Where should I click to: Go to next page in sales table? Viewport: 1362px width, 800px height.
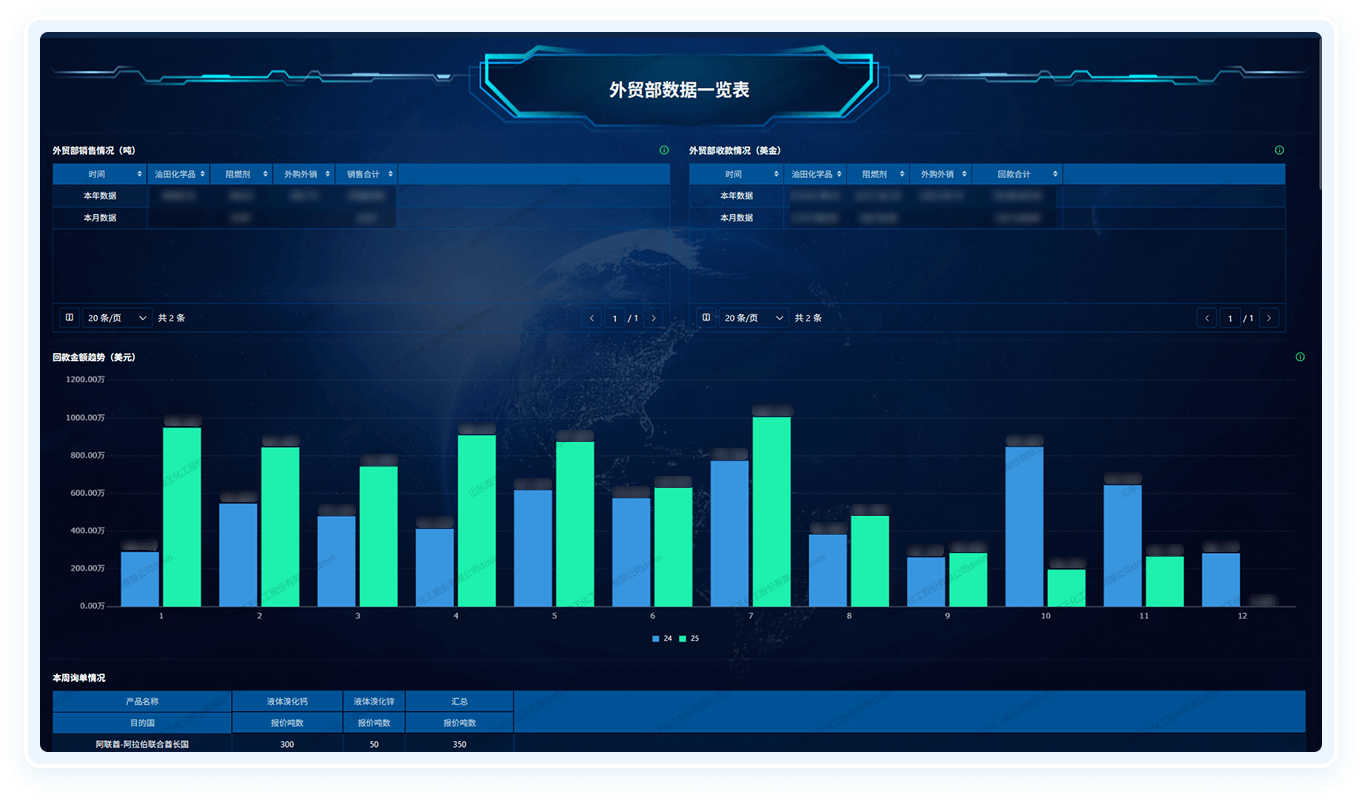click(x=654, y=318)
